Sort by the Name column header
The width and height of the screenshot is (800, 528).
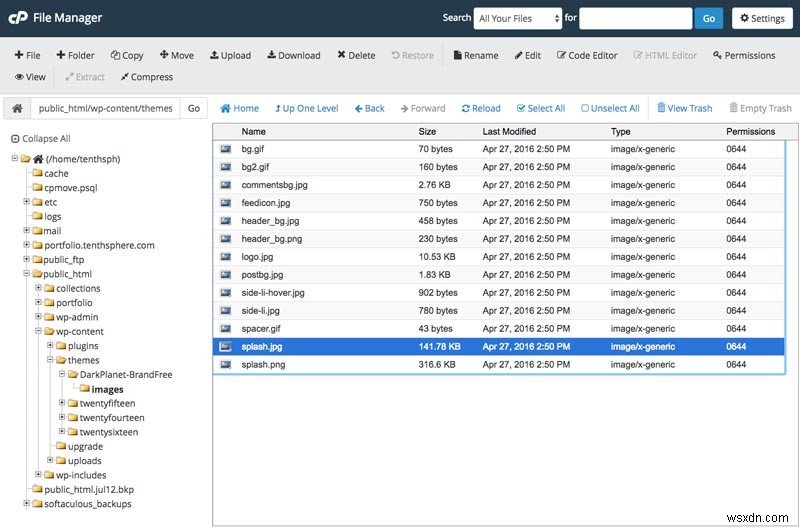point(254,132)
